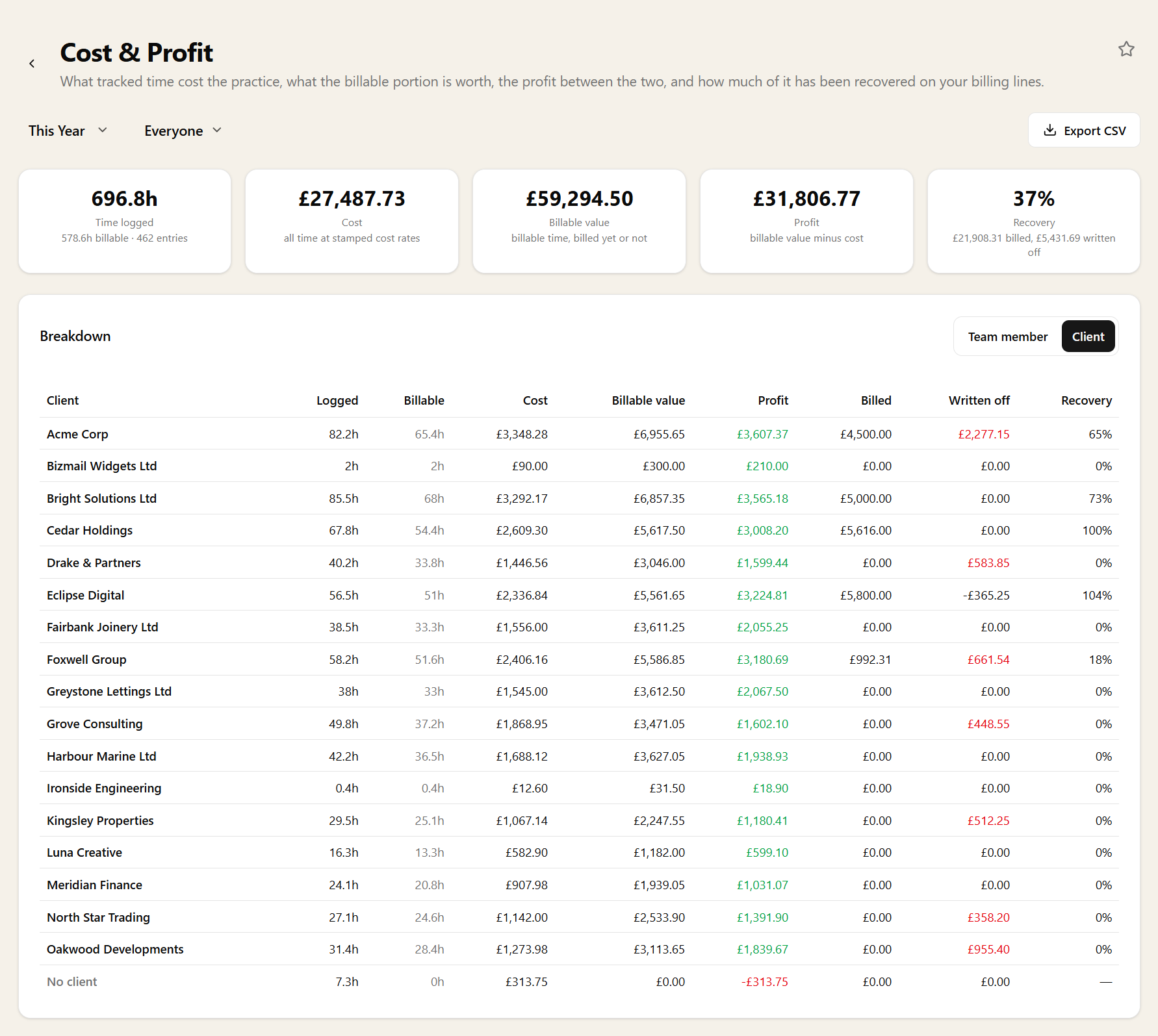The image size is (1158, 1036).
Task: Favorite this report with the star icon
Action: click(x=1126, y=49)
